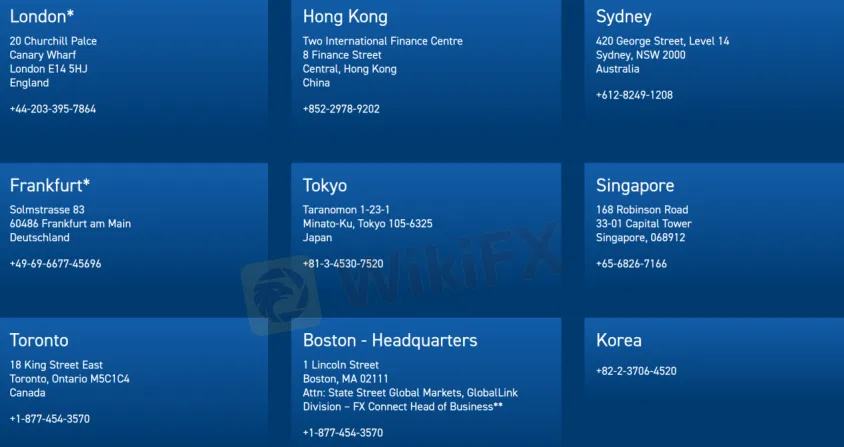Image resolution: width=844 pixels, height=447 pixels.
Task: Click 'Minato-Ku, Tokyo 105-6325' line
Action: [368, 224]
